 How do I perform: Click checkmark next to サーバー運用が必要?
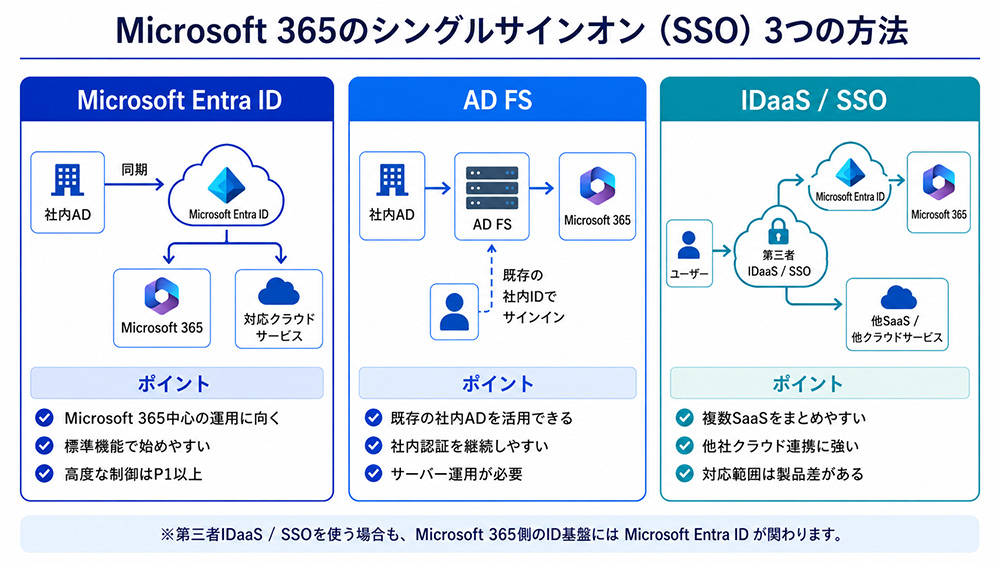click(x=373, y=473)
